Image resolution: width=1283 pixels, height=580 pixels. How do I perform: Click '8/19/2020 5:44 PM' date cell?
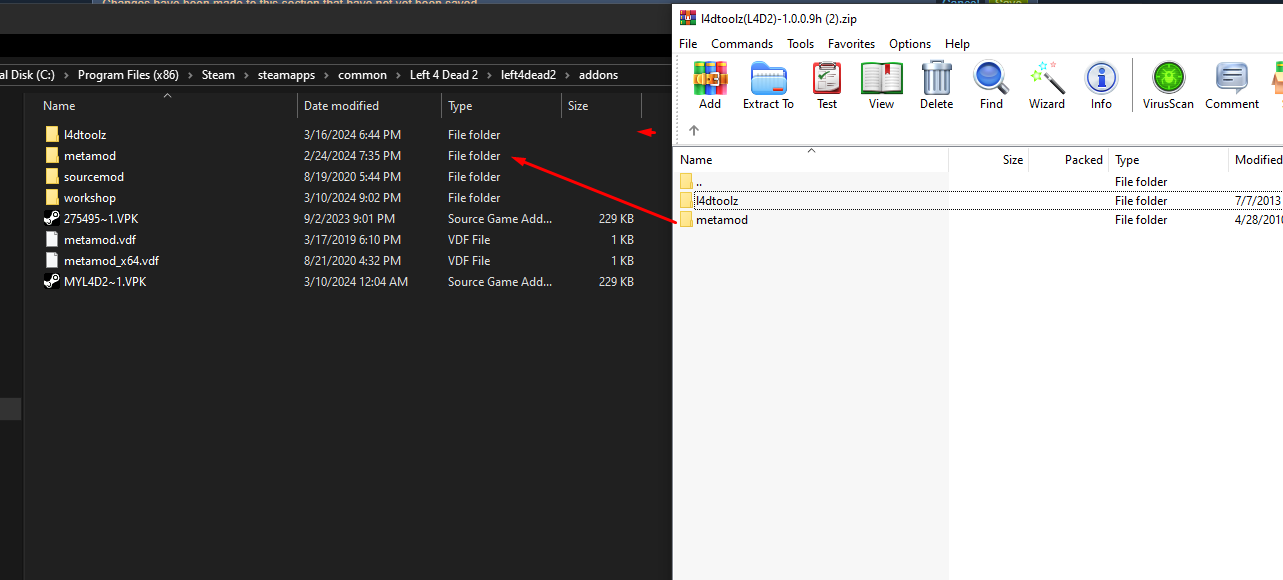click(x=352, y=176)
